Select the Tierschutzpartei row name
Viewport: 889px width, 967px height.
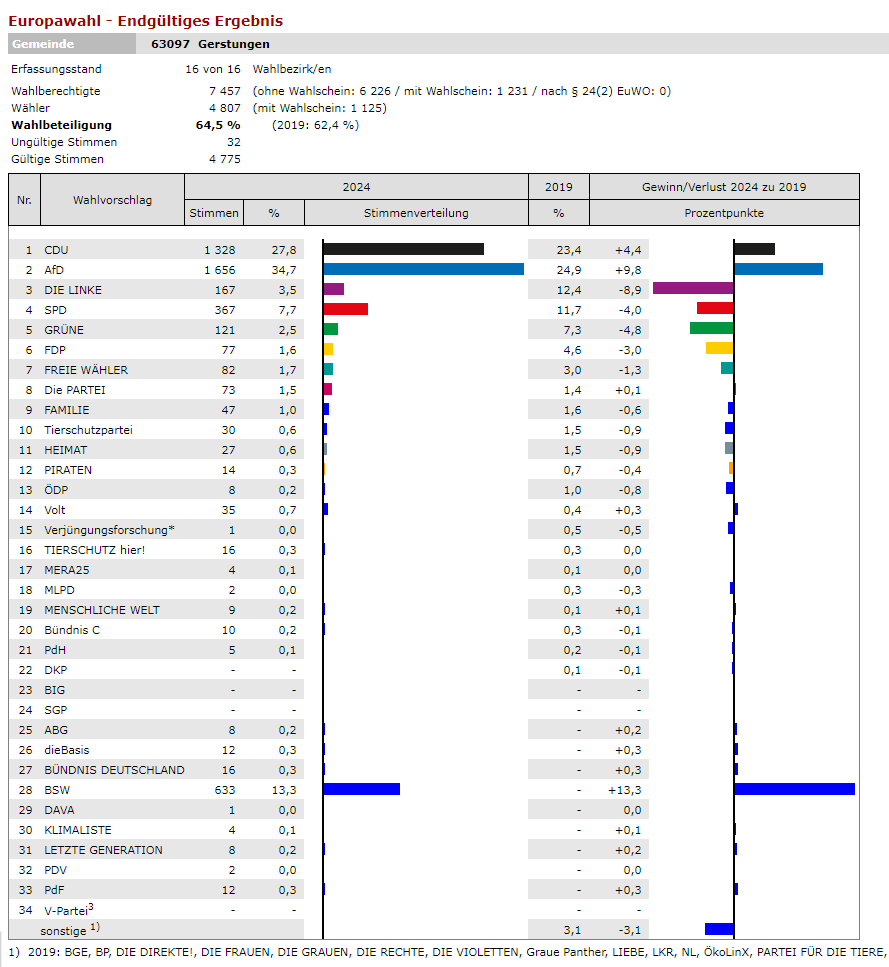(x=88, y=430)
